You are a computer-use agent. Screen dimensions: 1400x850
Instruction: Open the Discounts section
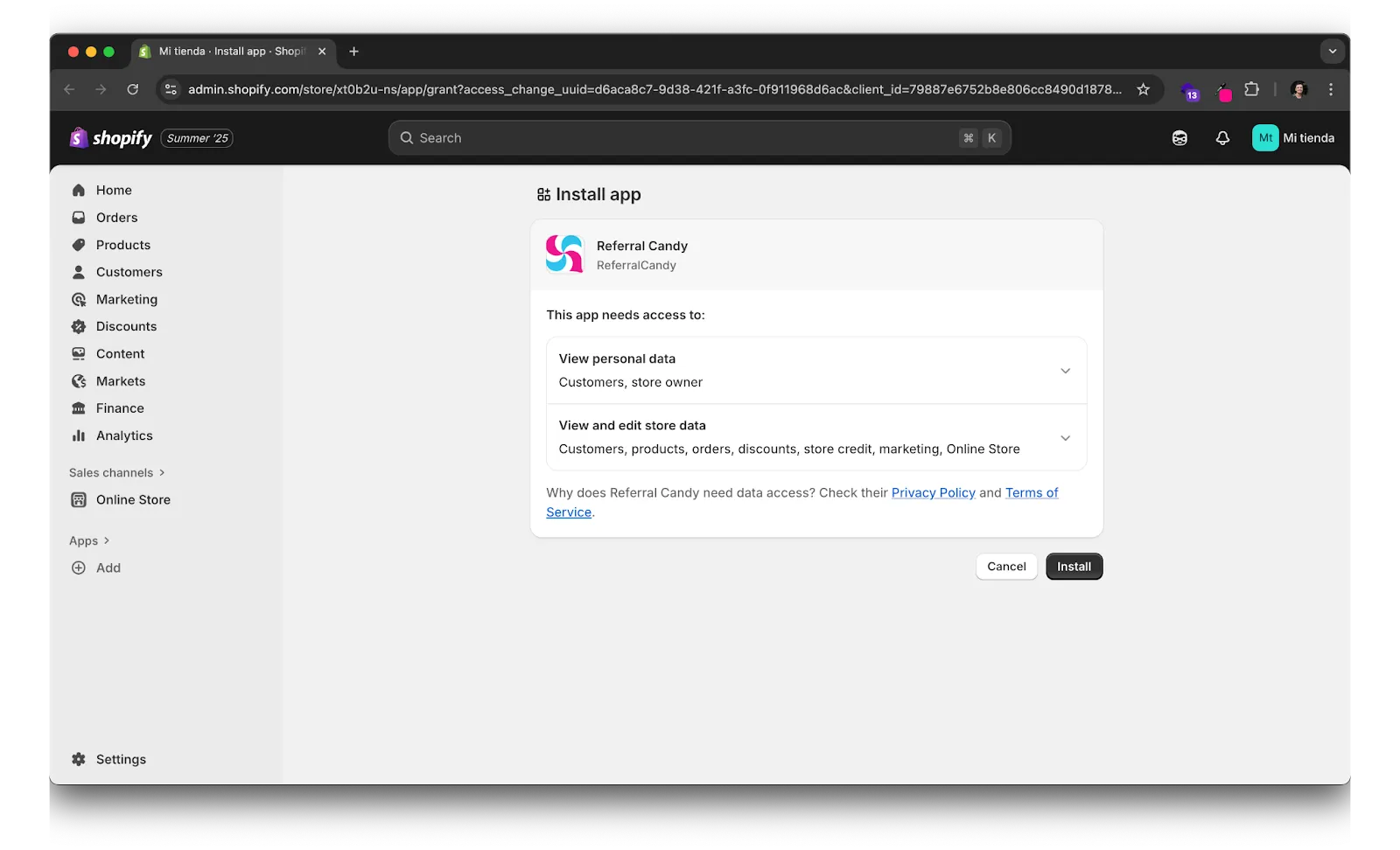(126, 326)
